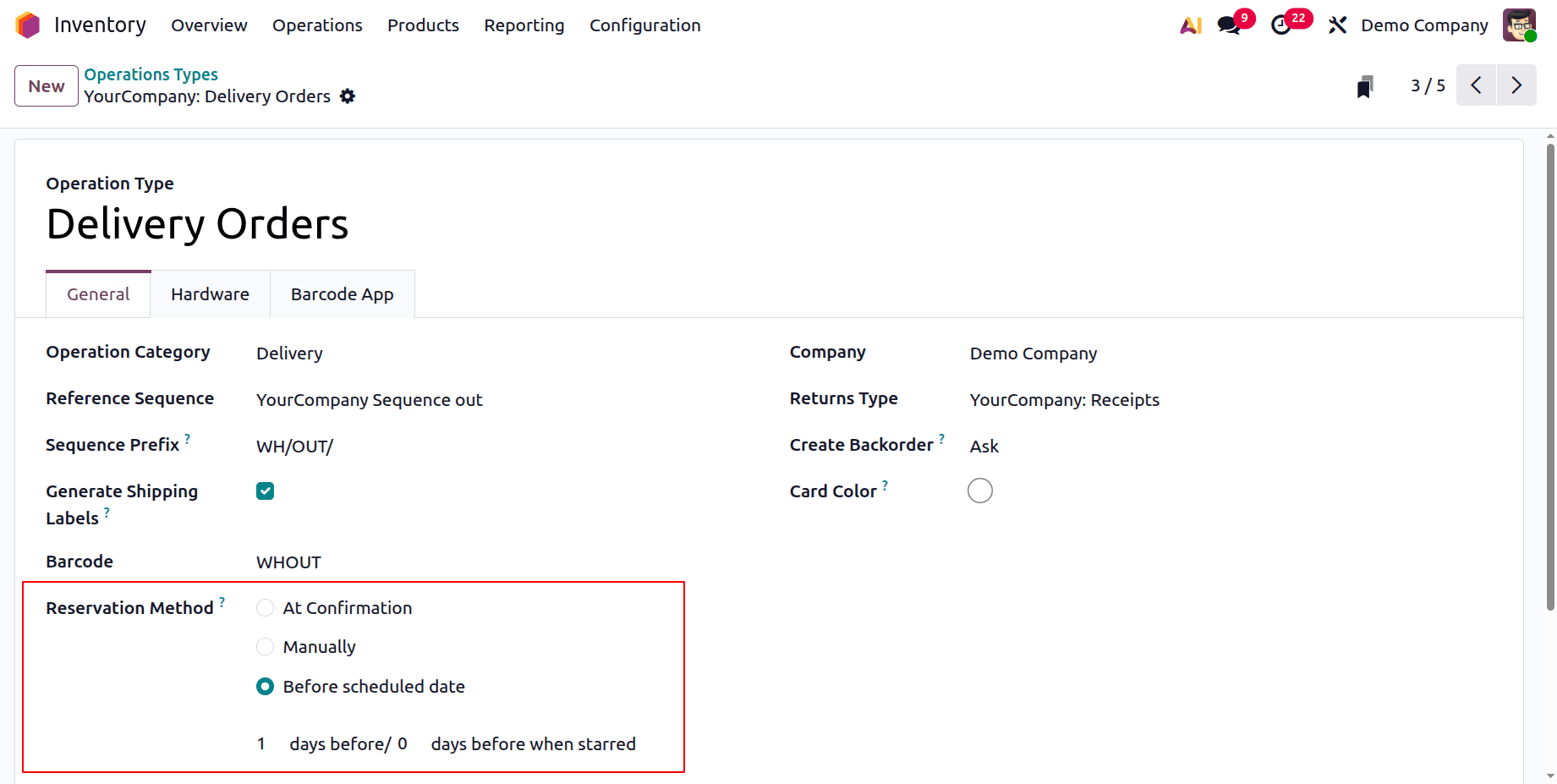Toggle the Generate Shipping Labels checkbox
The width and height of the screenshot is (1557, 784).
click(266, 491)
